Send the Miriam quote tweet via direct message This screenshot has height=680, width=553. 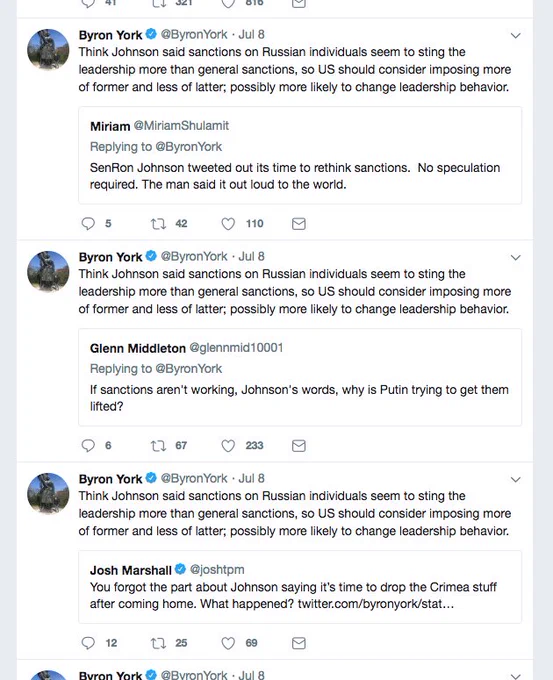(x=299, y=224)
